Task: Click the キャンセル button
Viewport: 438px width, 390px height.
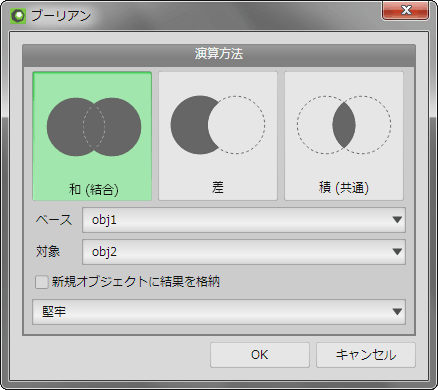Action: 366,355
